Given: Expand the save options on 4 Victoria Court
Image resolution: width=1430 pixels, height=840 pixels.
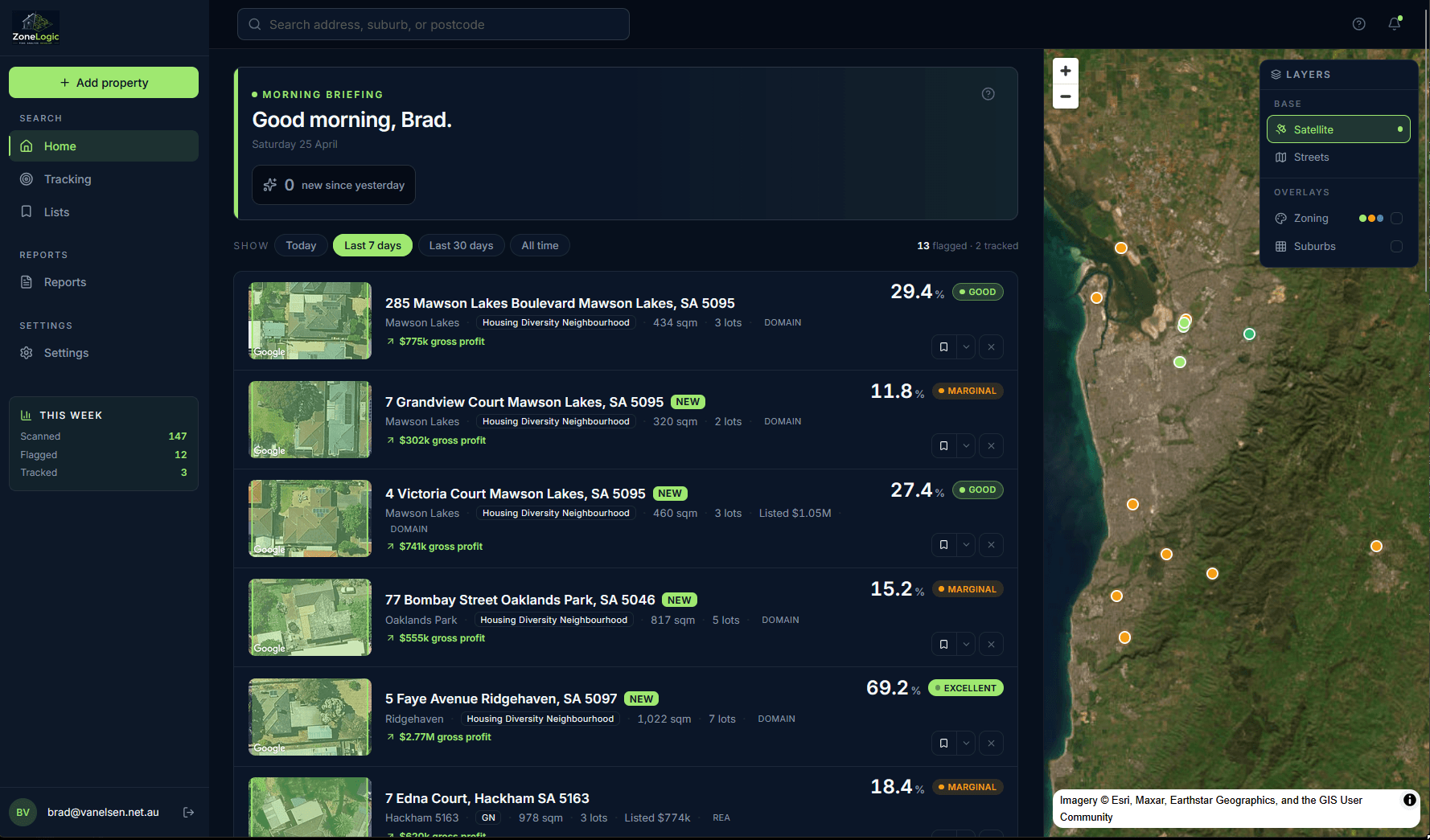Looking at the screenshot, I should coord(966,544).
